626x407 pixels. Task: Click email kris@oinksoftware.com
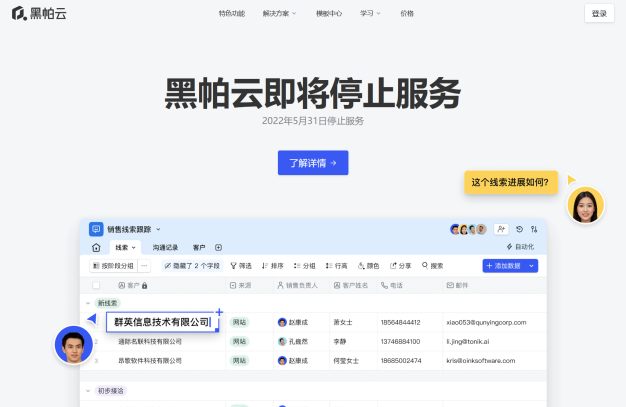(x=481, y=361)
